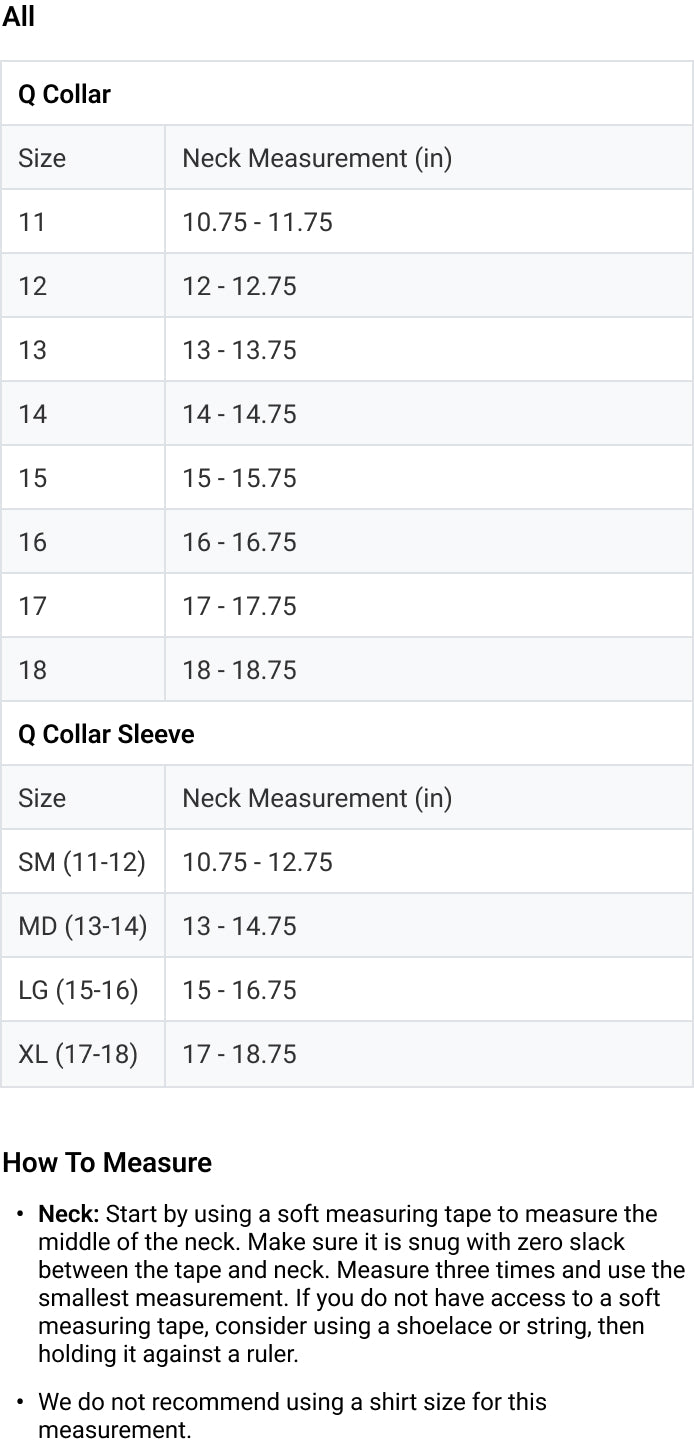The height and width of the screenshot is (1444, 694).
Task: Select the "Q Collar" table header
Action: (64, 94)
